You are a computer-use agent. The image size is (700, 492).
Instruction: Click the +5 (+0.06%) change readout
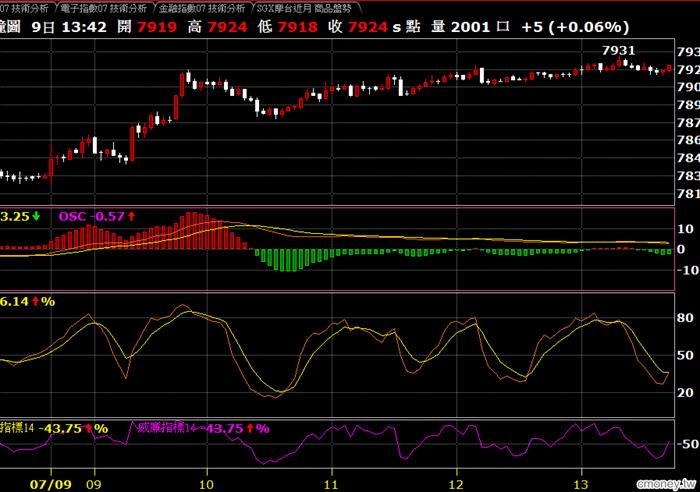point(575,27)
